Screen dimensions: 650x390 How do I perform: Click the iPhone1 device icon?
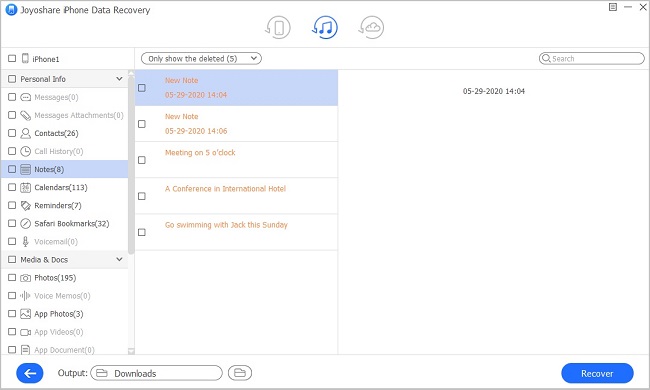point(25,58)
